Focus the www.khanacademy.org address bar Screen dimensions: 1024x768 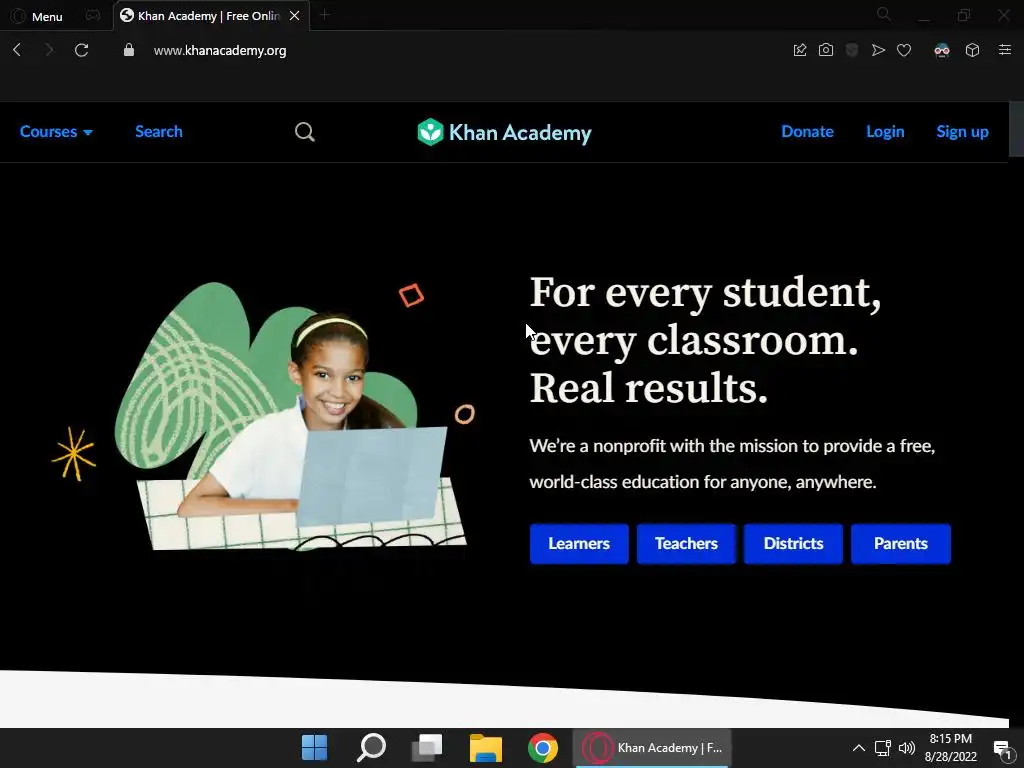pos(219,50)
